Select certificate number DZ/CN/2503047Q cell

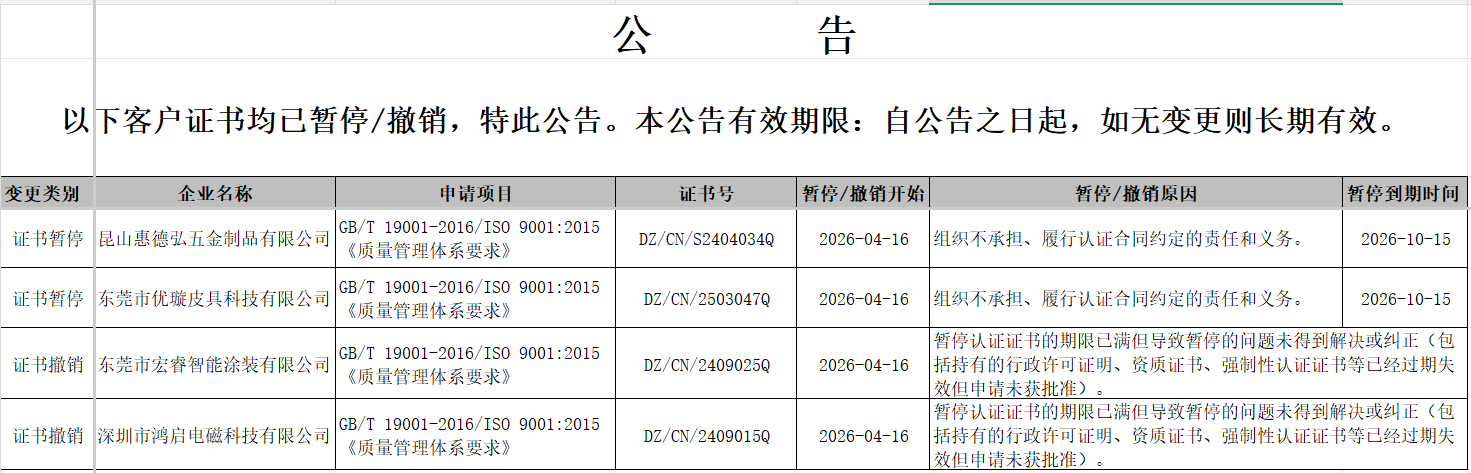click(706, 299)
